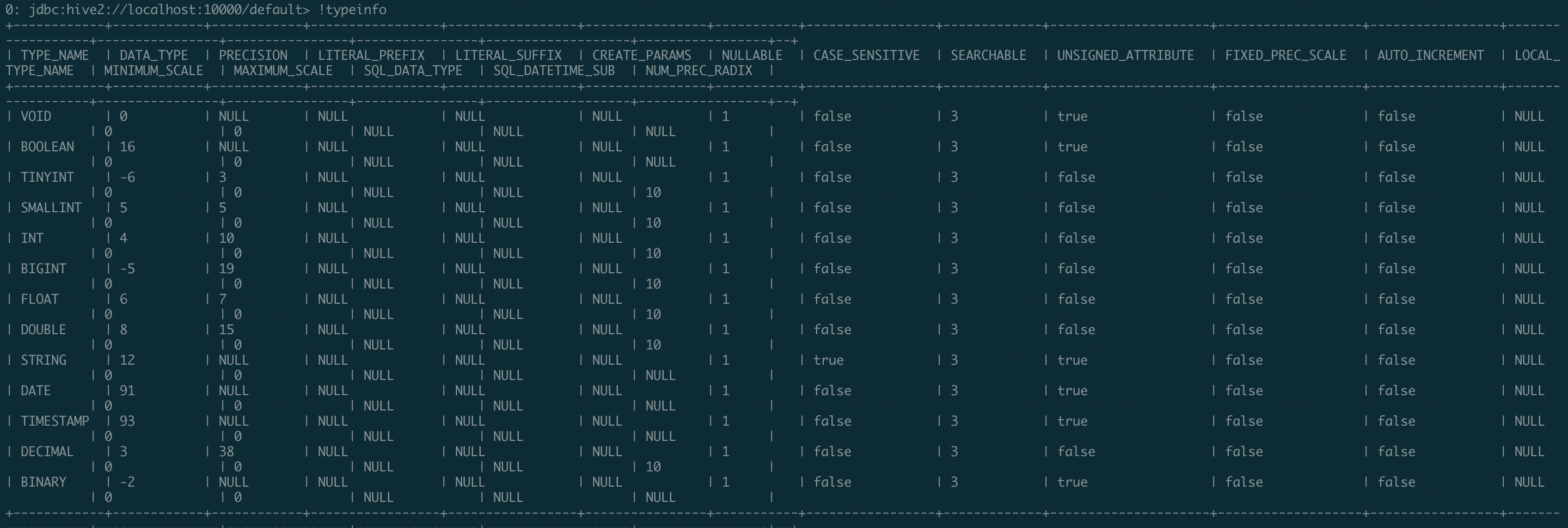The width and height of the screenshot is (1568, 528).
Task: Click SMALLINT's fixed prec scale value false
Action: (1244, 207)
